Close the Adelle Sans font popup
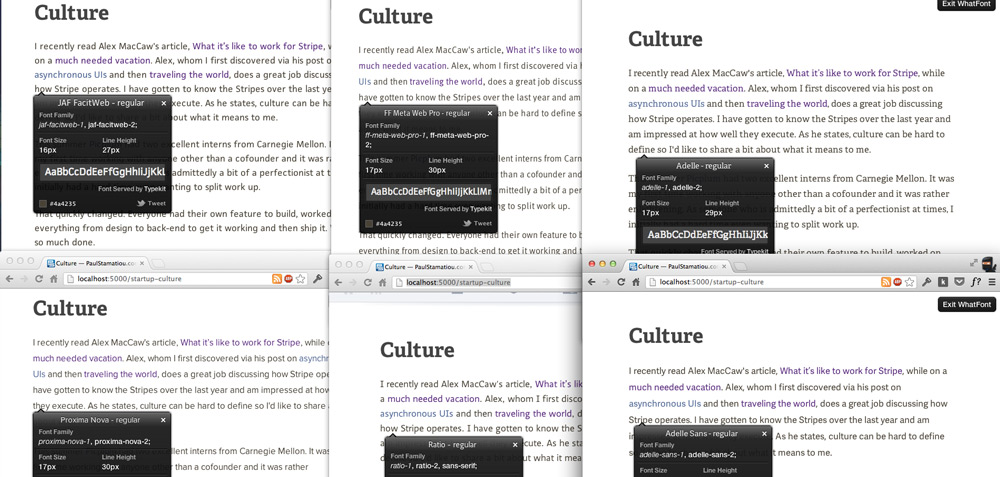This screenshot has width=1000, height=477. pos(766,433)
